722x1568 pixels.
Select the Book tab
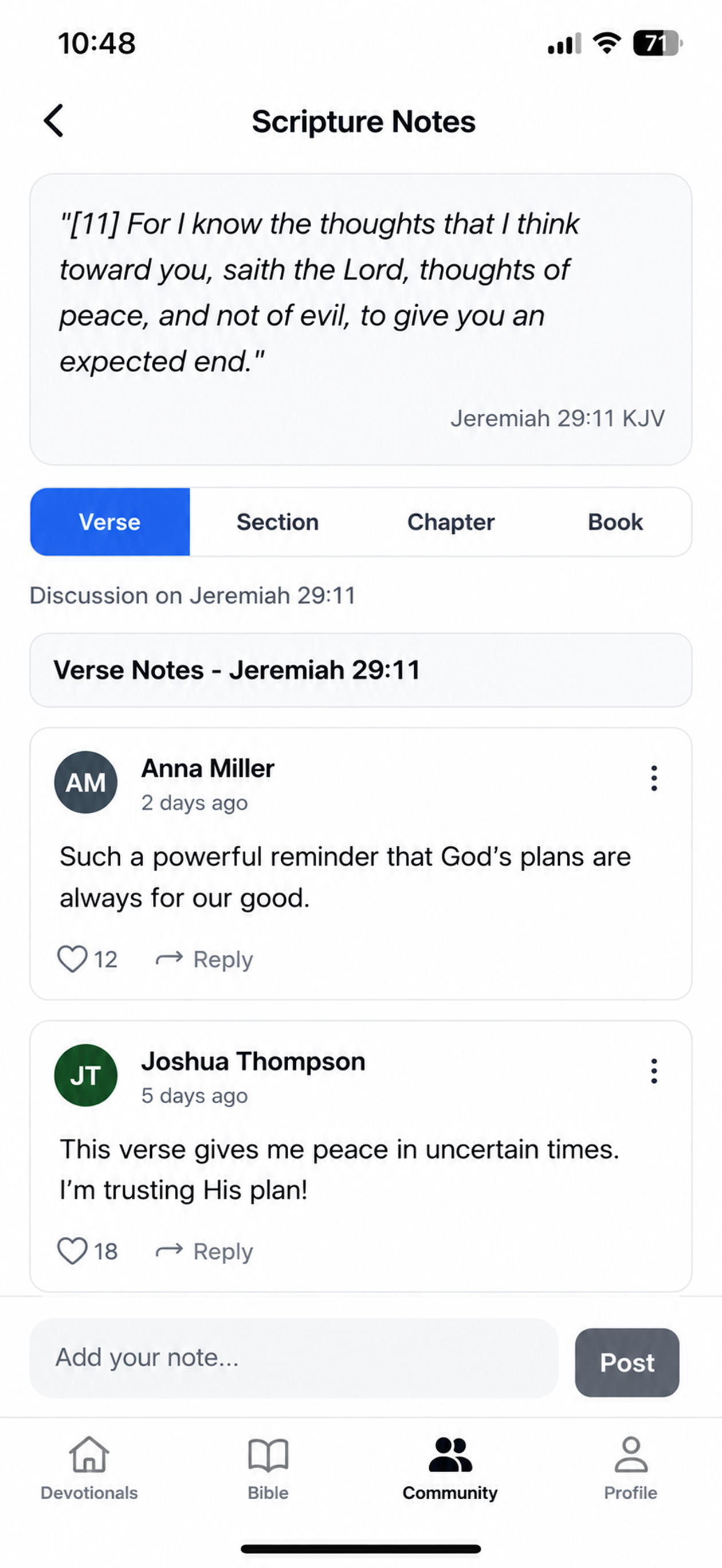[x=615, y=522]
